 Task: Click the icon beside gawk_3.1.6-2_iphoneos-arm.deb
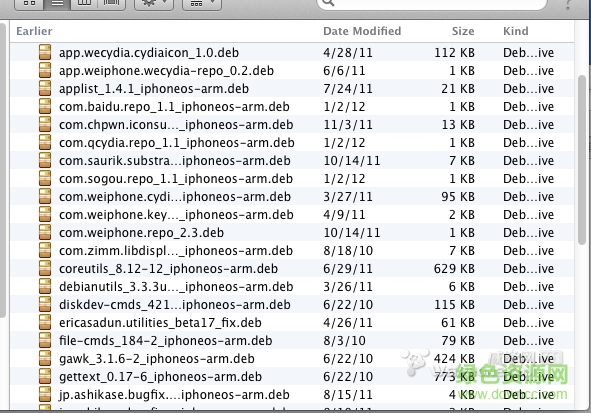[x=45, y=359]
